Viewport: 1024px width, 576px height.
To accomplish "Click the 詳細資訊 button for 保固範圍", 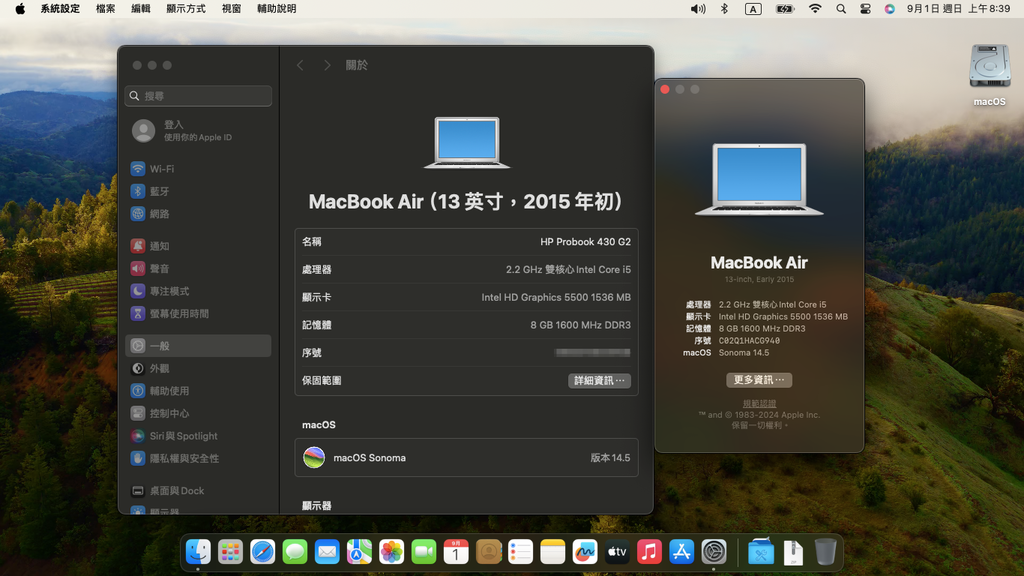I will pos(599,381).
